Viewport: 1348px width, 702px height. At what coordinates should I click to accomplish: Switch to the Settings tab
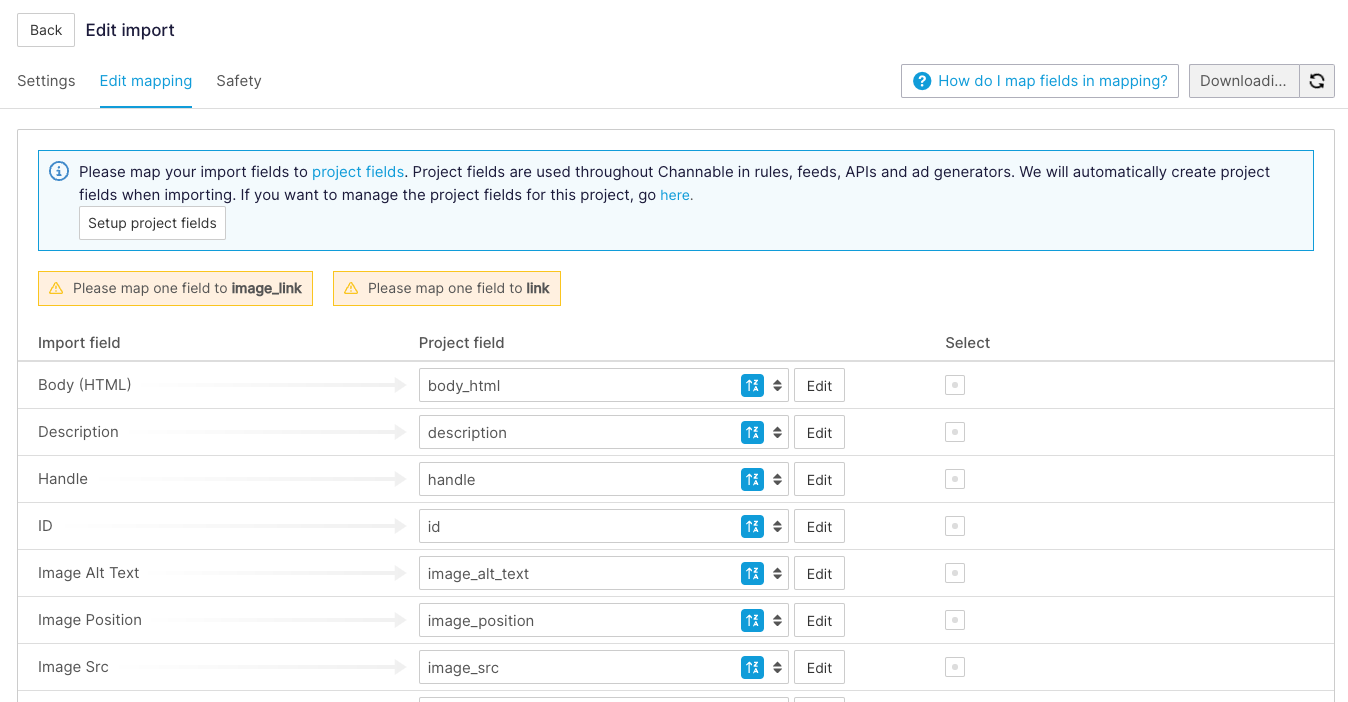coord(46,81)
